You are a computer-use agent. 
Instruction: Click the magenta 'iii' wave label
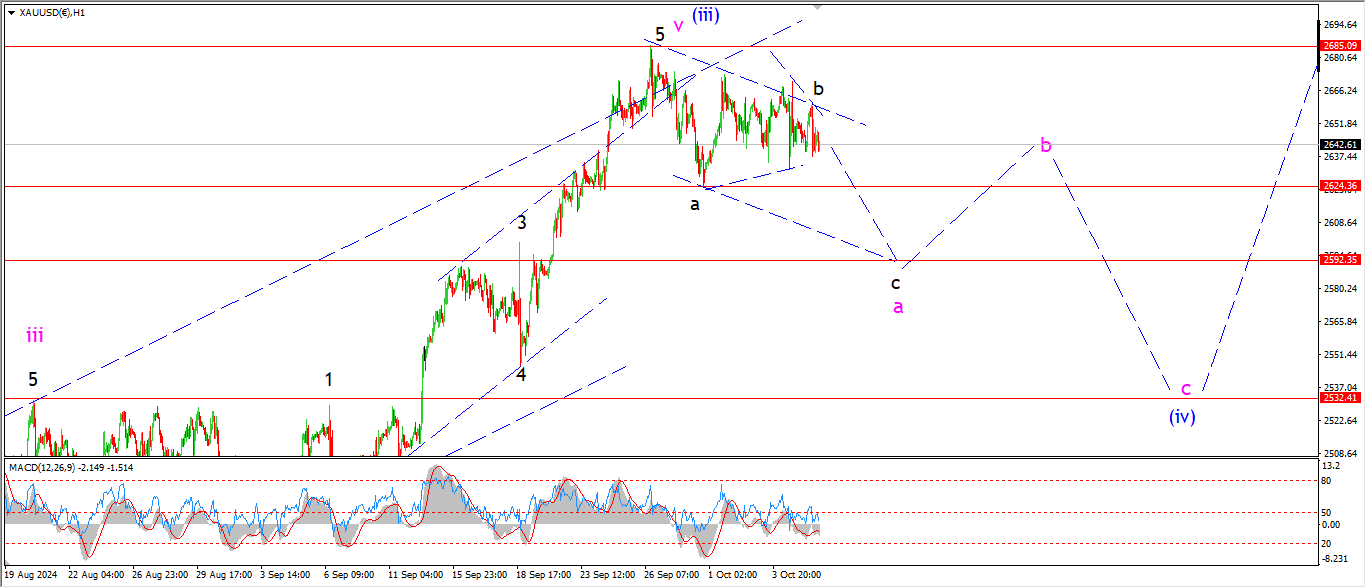click(x=35, y=336)
